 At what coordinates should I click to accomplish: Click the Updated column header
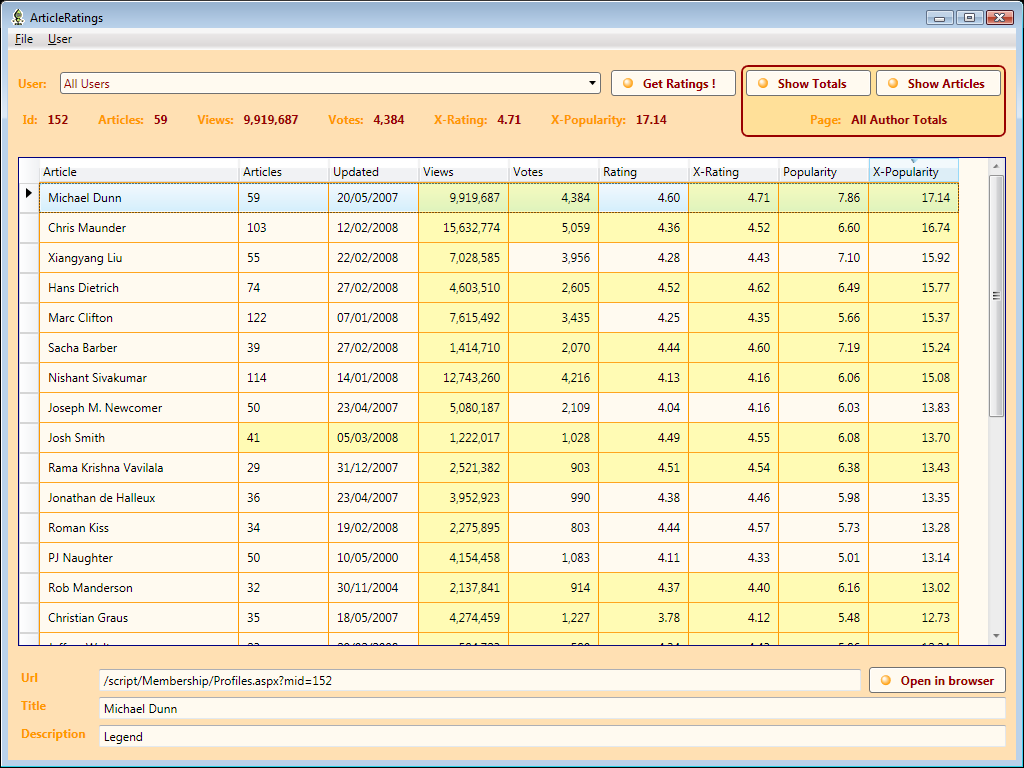(373, 172)
